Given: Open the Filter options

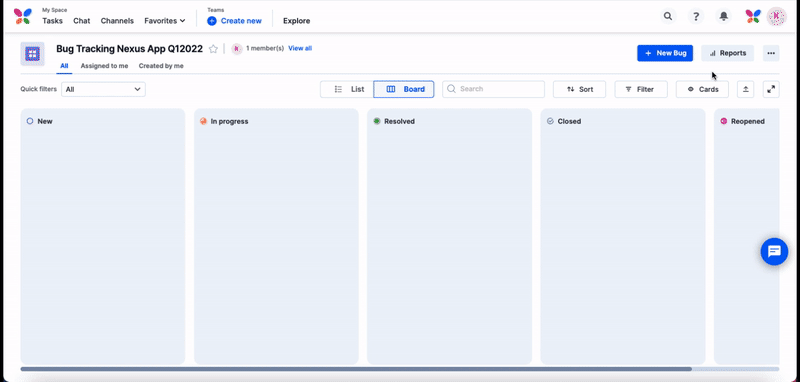Looking at the screenshot, I should pyautogui.click(x=641, y=89).
